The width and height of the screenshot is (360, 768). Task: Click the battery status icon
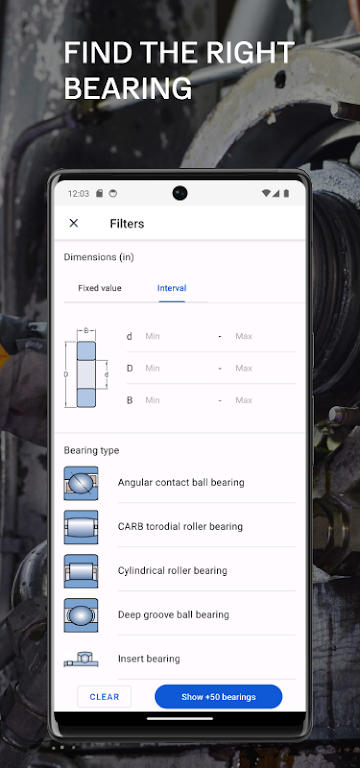pyautogui.click(x=286, y=193)
